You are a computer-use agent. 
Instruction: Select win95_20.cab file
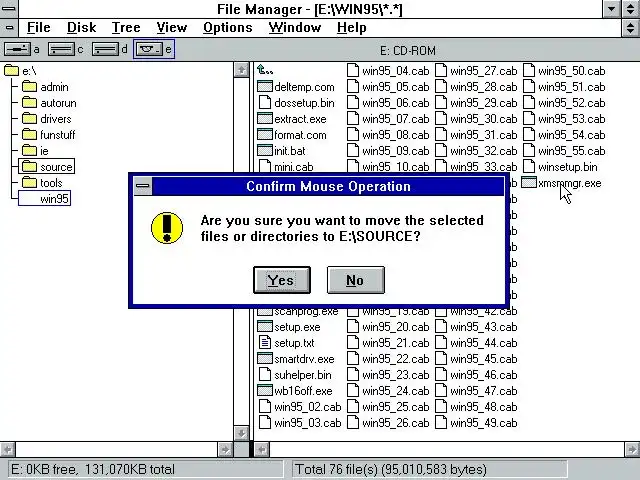click(388, 327)
